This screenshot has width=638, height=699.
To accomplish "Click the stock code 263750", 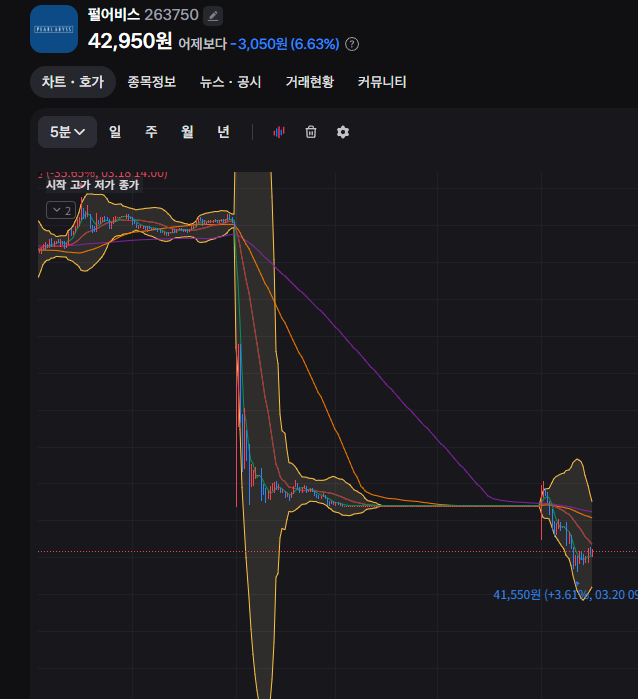I will 172,15.
